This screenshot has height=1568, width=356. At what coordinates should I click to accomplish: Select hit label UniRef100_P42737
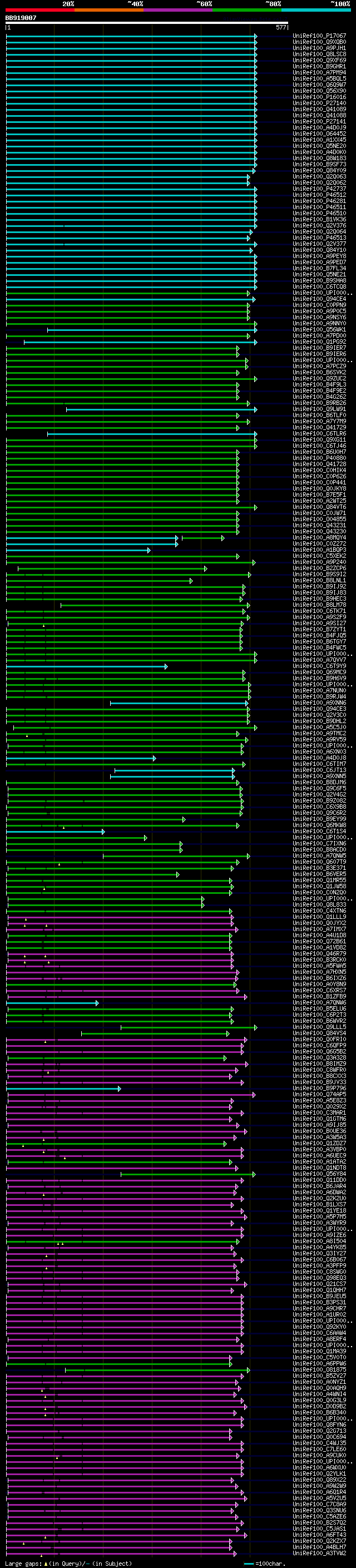click(x=319, y=189)
